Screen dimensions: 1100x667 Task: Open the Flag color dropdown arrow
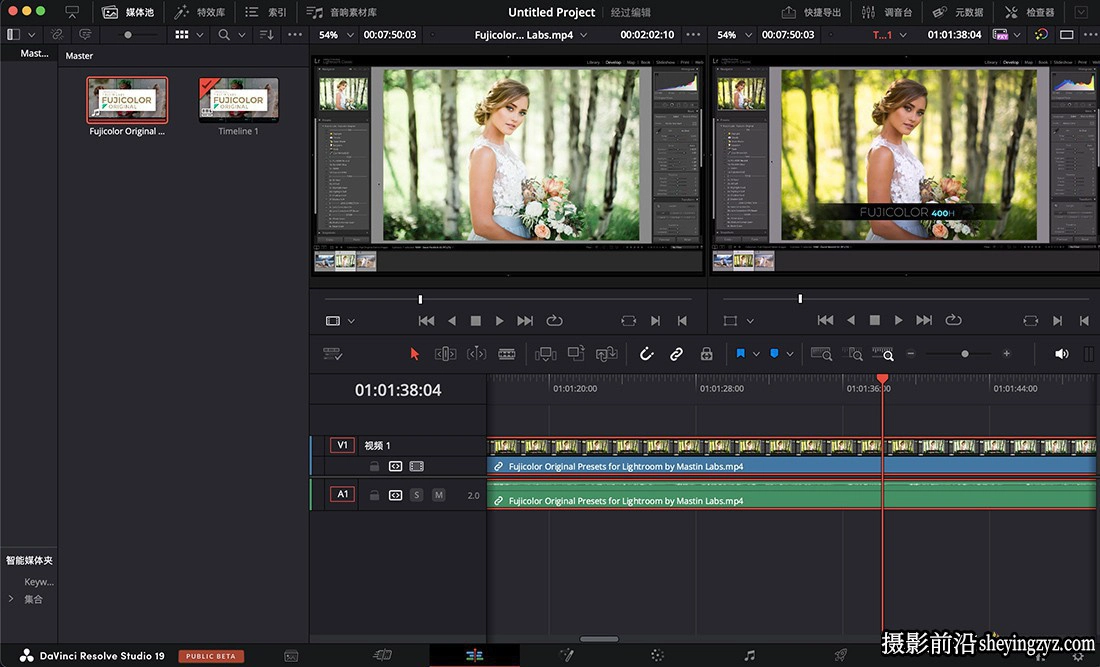point(756,354)
